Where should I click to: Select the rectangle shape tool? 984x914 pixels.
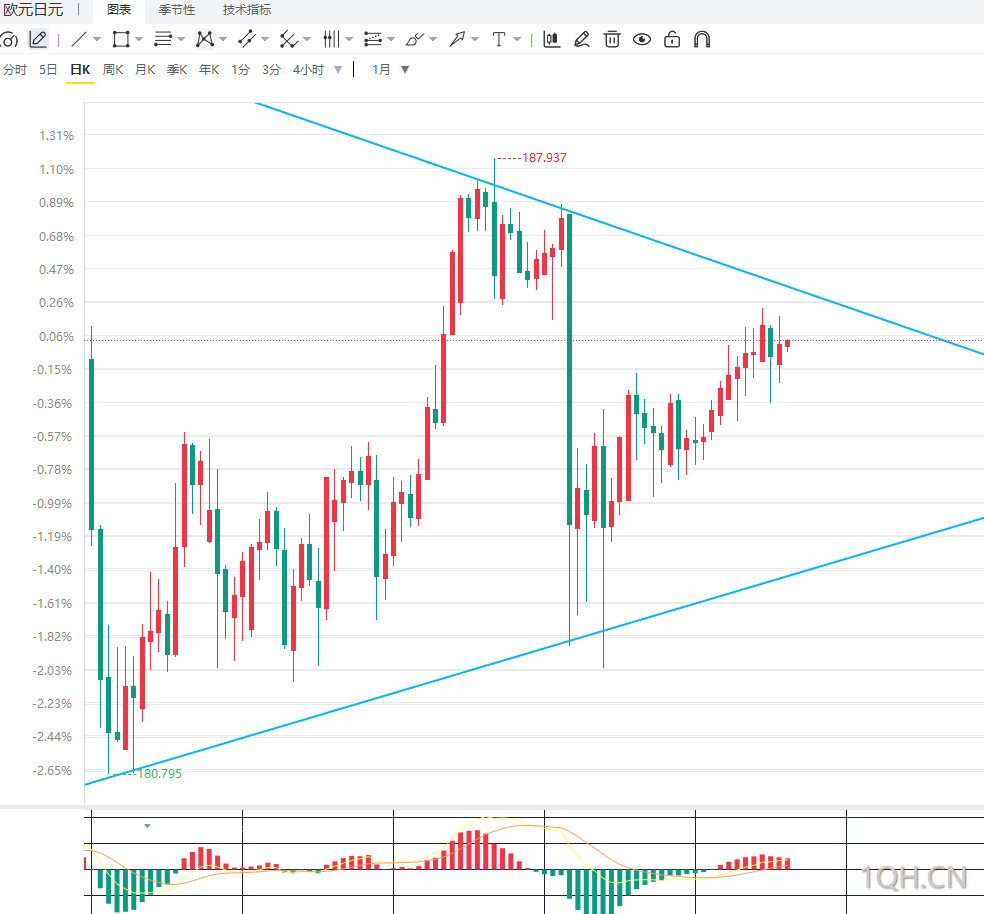[x=120, y=40]
